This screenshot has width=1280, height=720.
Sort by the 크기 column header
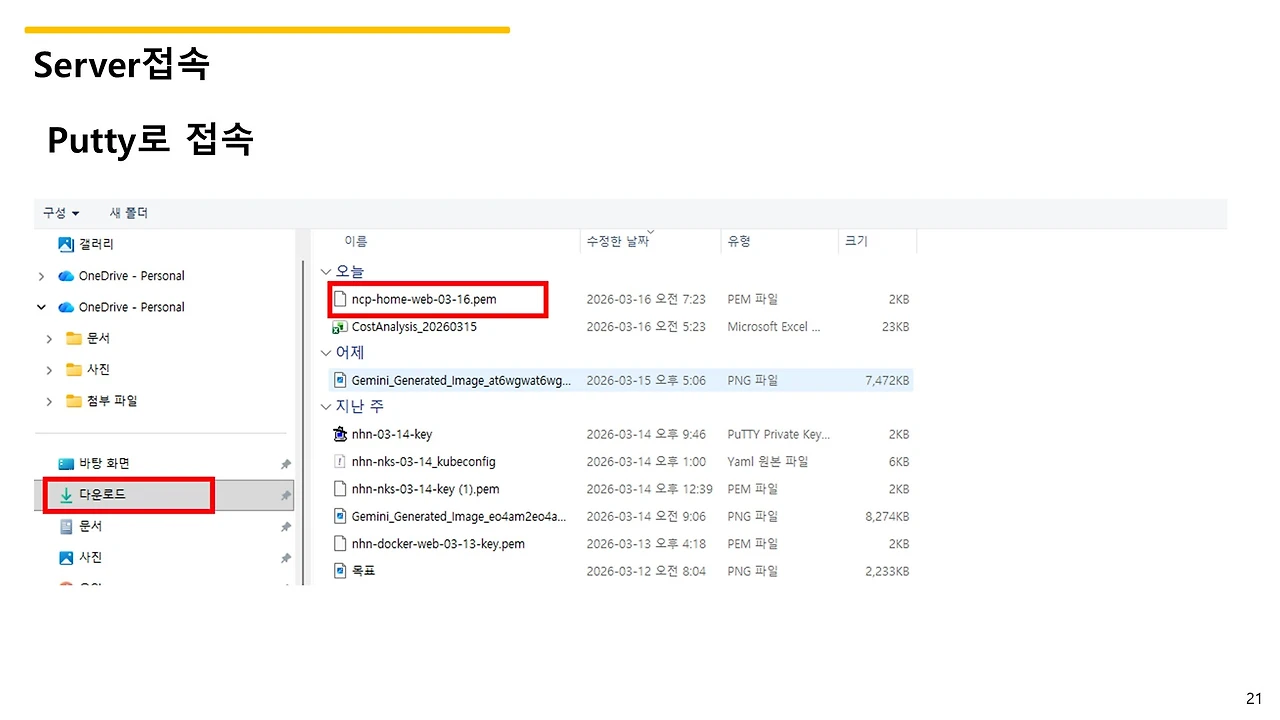[856, 241]
